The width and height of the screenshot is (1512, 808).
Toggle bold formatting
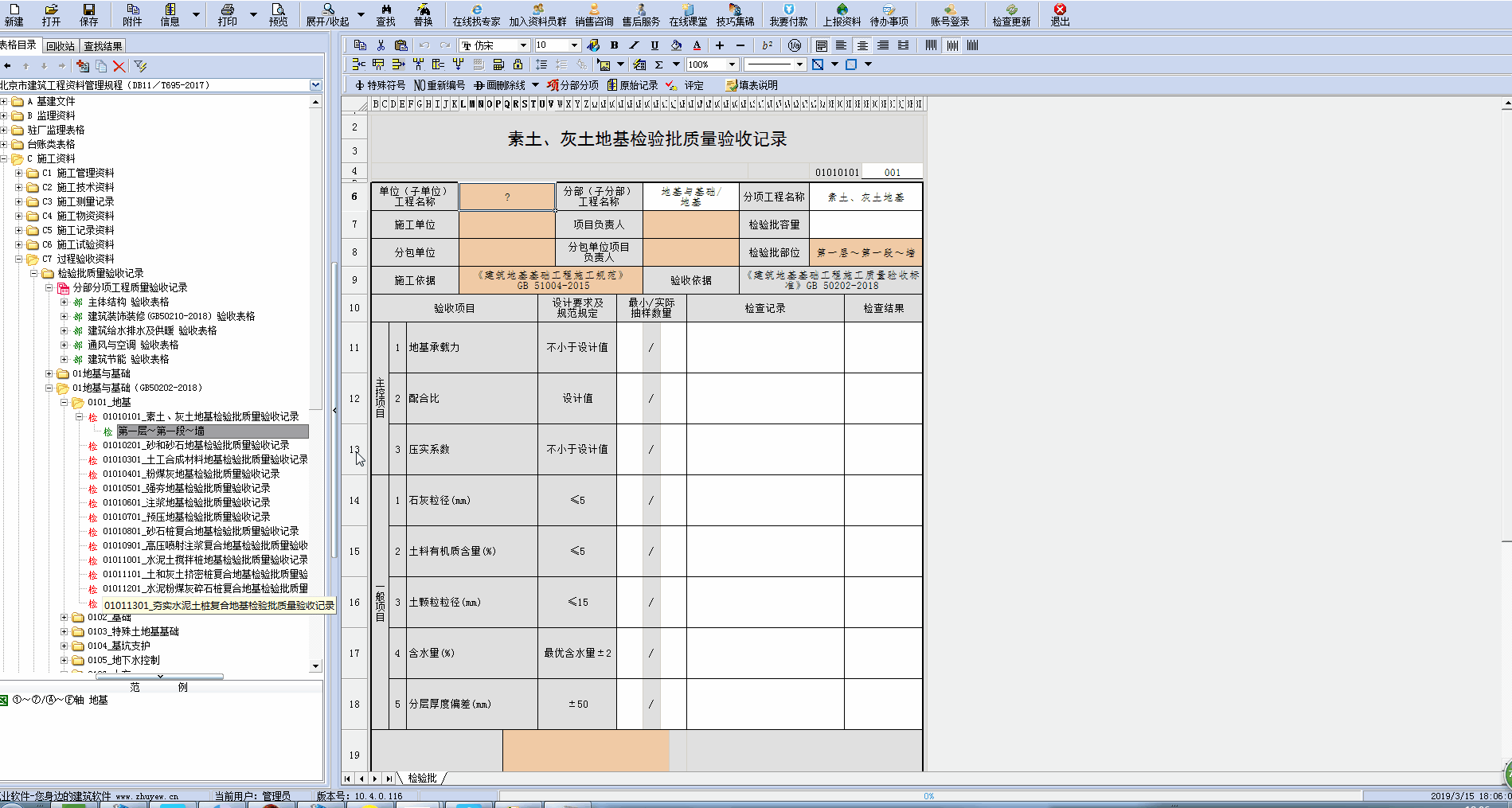(614, 45)
